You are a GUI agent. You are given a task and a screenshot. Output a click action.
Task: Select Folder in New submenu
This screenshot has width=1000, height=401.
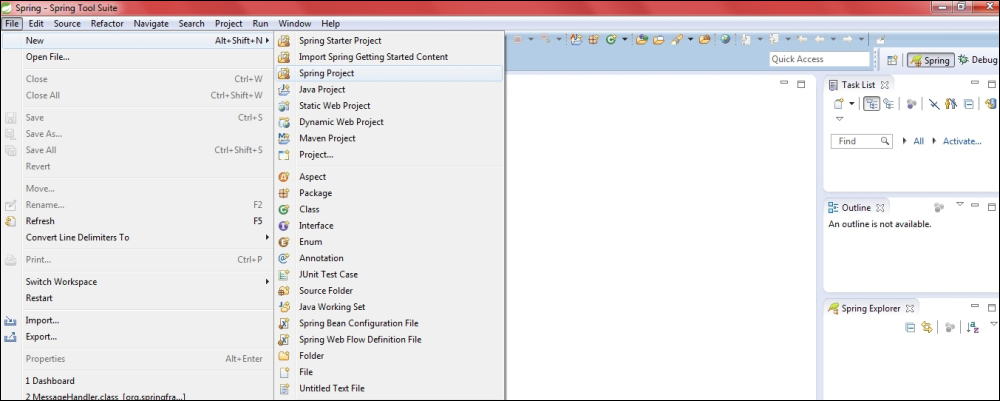[x=389, y=356]
